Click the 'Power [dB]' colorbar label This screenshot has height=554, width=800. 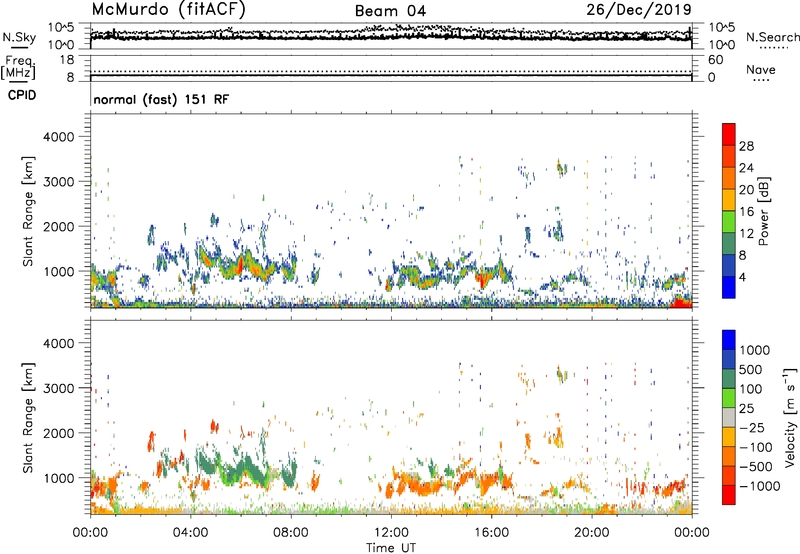coord(763,211)
